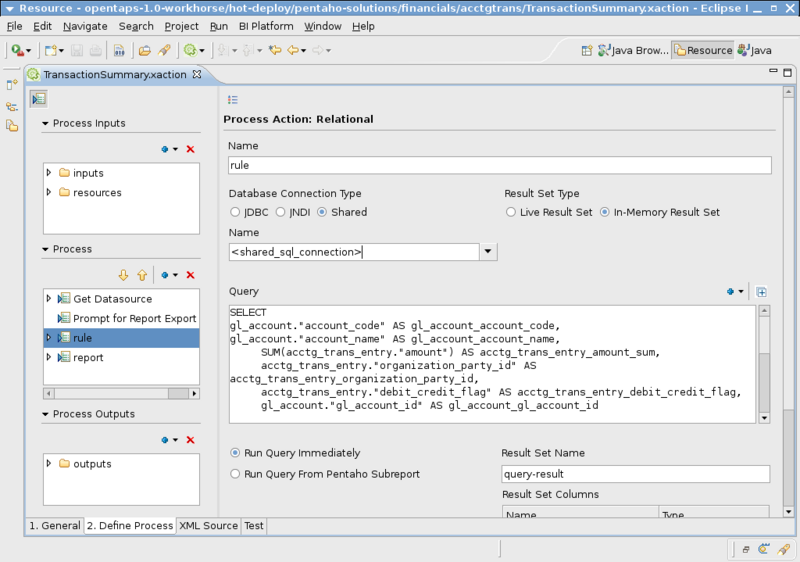Image resolution: width=800 pixels, height=562 pixels.
Task: Open the Window menu
Action: click(x=322, y=26)
